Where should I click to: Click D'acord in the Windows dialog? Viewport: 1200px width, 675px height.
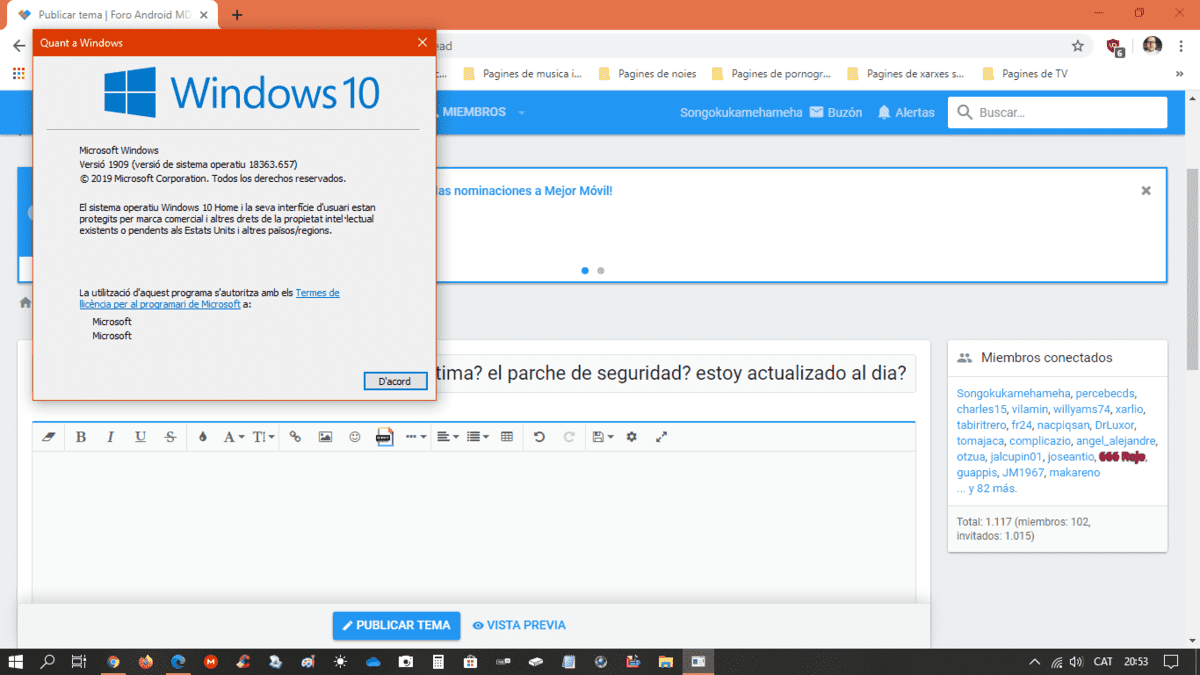(x=395, y=381)
